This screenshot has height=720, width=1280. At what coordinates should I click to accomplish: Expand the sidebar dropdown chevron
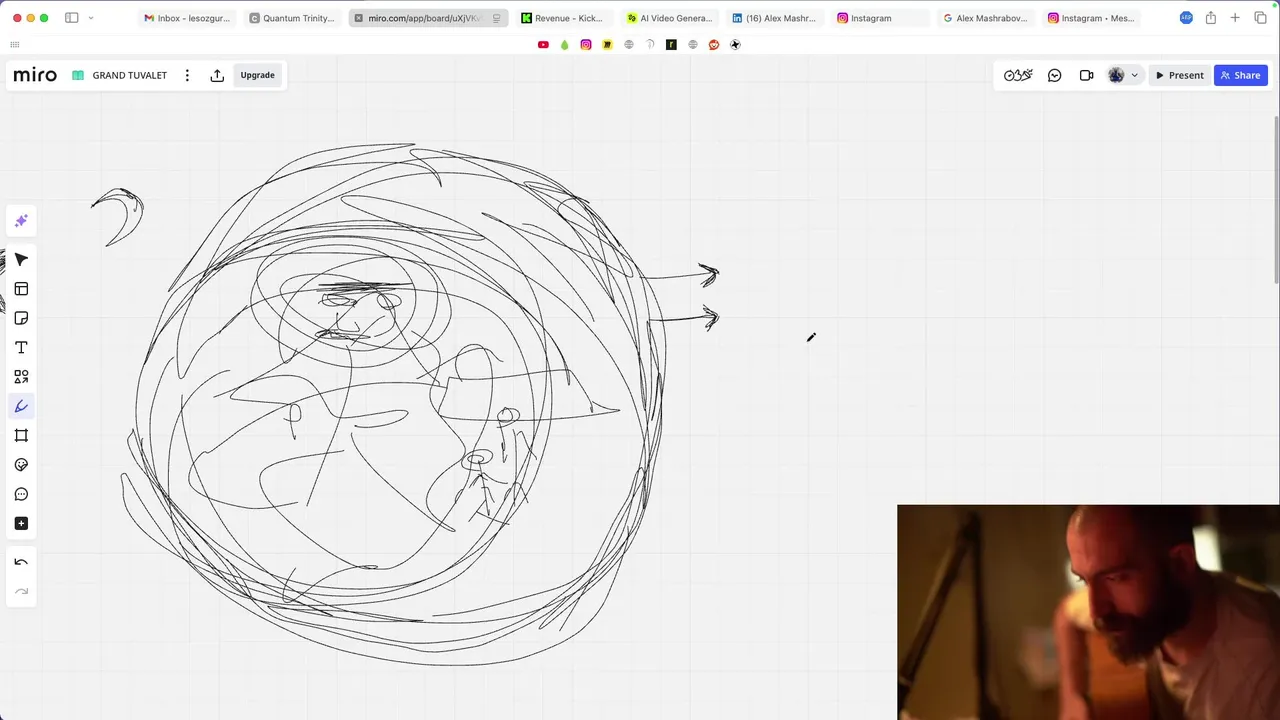click(x=91, y=18)
